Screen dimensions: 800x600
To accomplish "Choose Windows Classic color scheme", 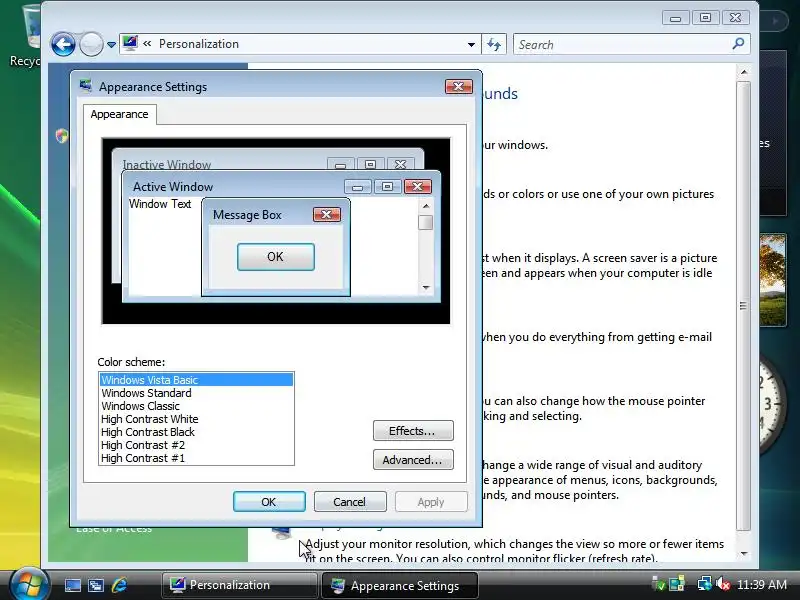I will pos(196,406).
